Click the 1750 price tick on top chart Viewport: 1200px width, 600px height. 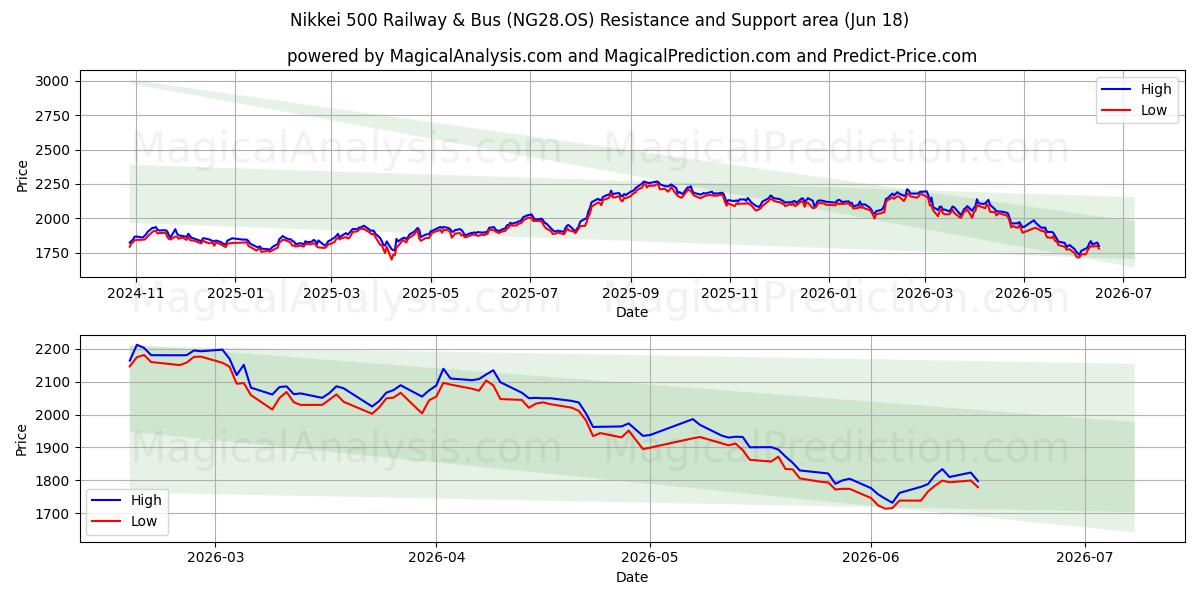52,254
